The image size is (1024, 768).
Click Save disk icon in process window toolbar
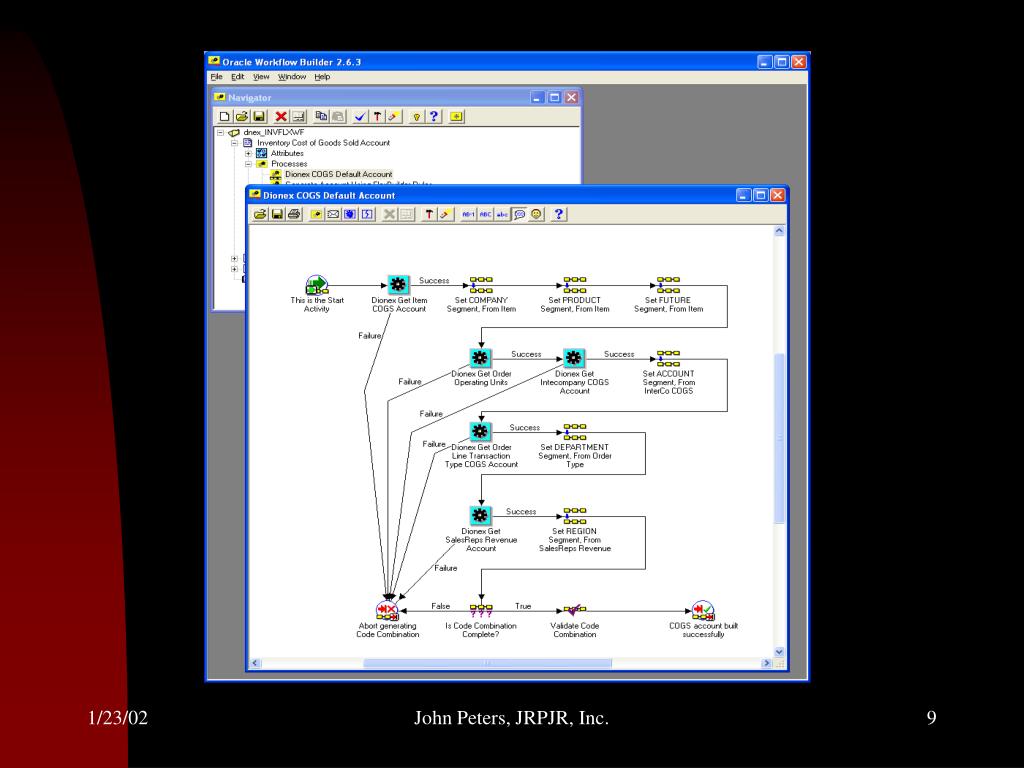click(277, 214)
